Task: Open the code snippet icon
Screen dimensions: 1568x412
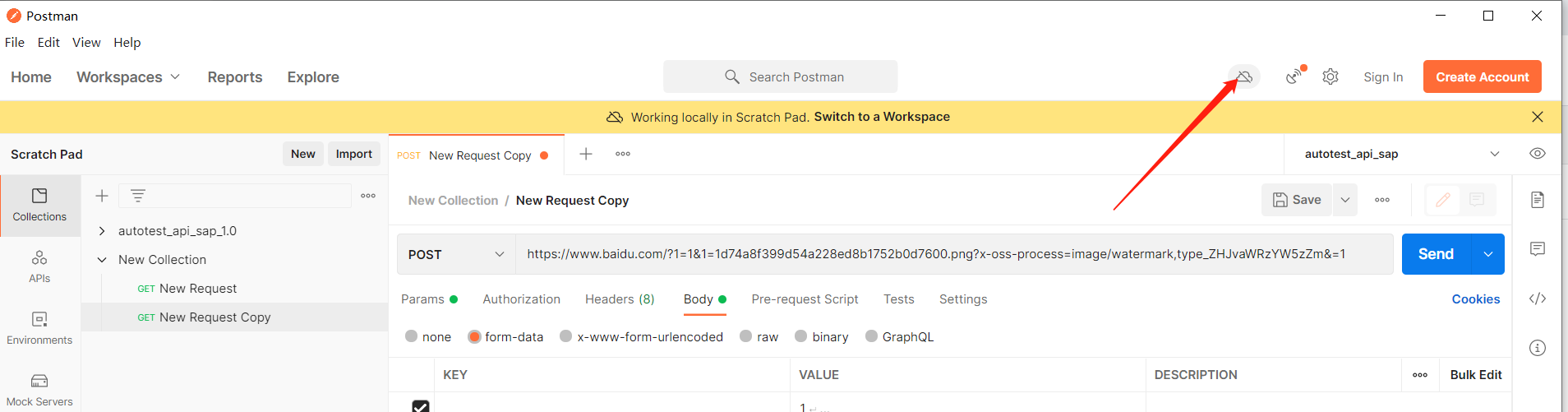Action: pyautogui.click(x=1538, y=299)
